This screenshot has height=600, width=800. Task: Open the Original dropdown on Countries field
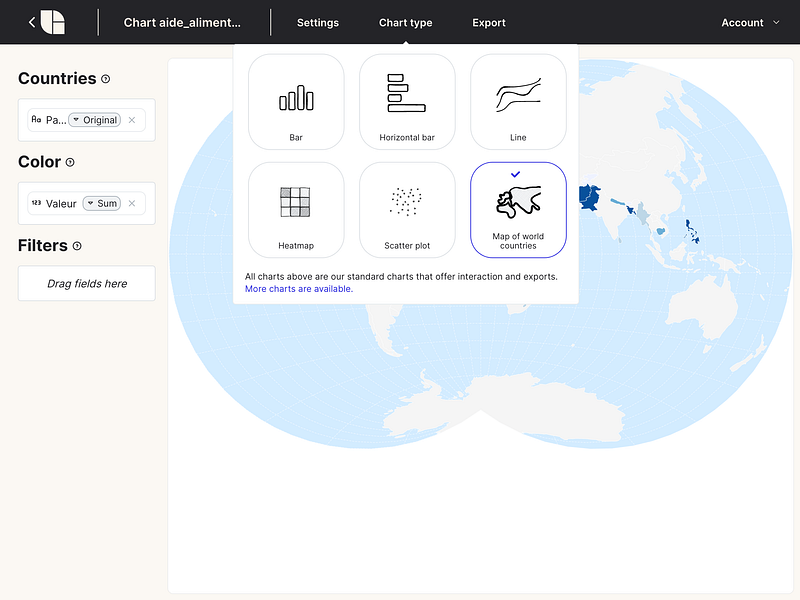(95, 120)
